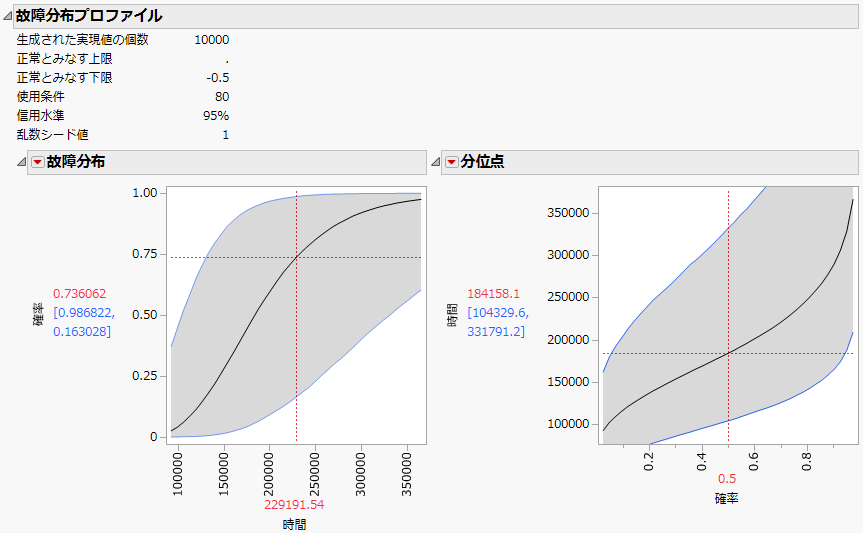Click the 故障分布 panel title
The width and height of the screenshot is (863, 533).
pyautogui.click(x=75, y=162)
